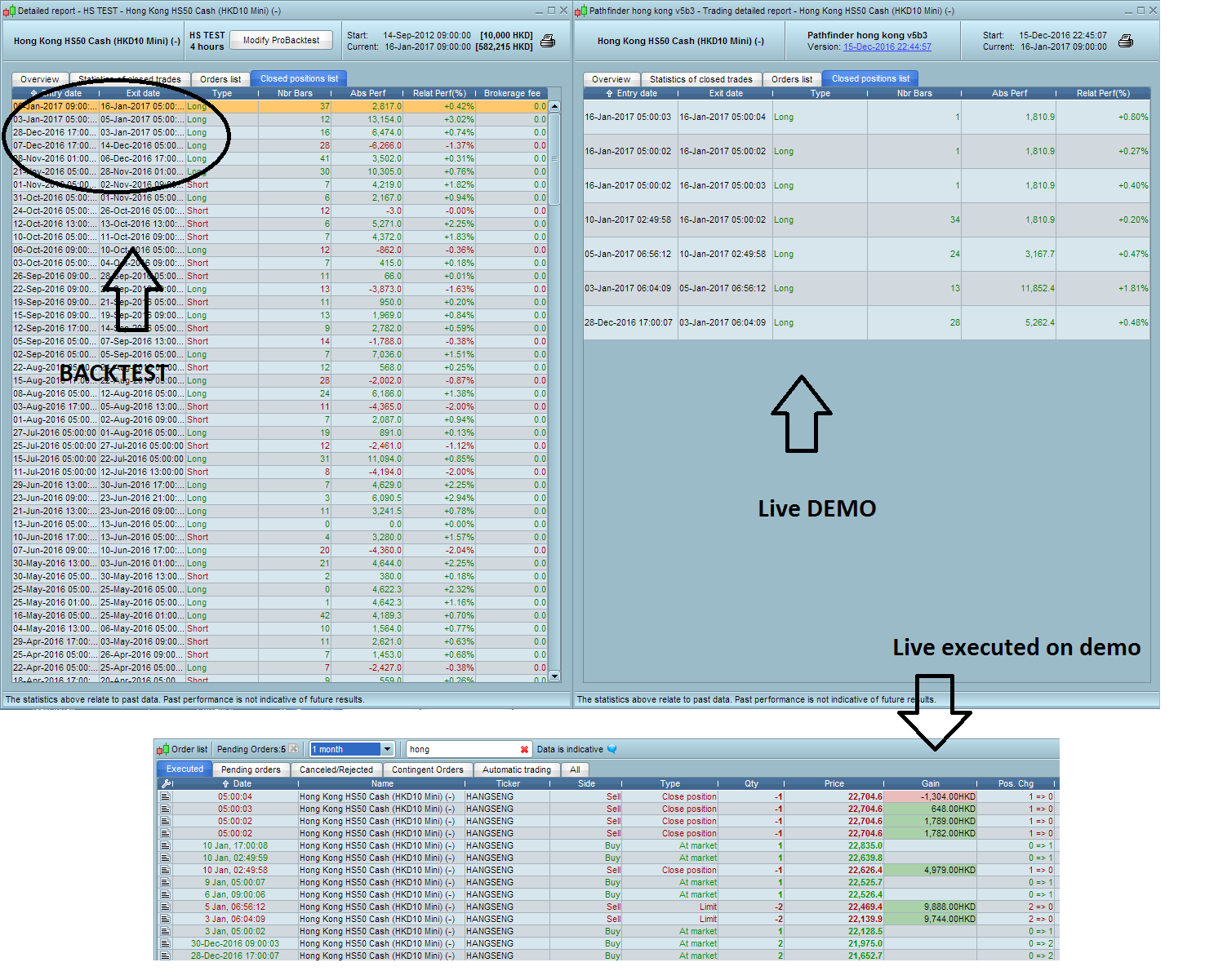Sort Pathfinder report by Nbr Bars column
Screen dimensions: 1205x980
(914, 93)
